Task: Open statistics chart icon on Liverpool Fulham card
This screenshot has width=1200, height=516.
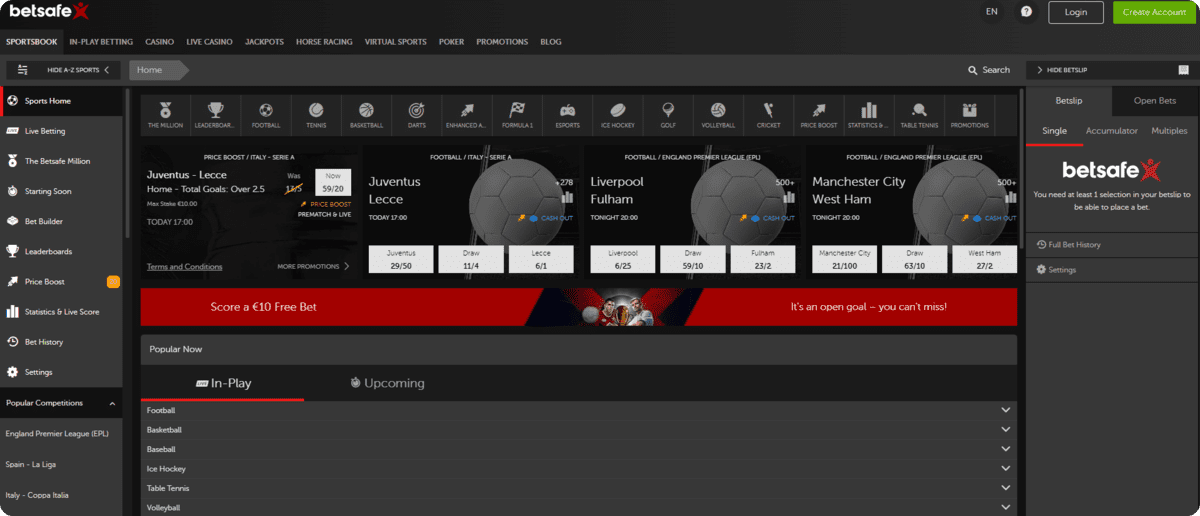Action: pyautogui.click(x=789, y=197)
